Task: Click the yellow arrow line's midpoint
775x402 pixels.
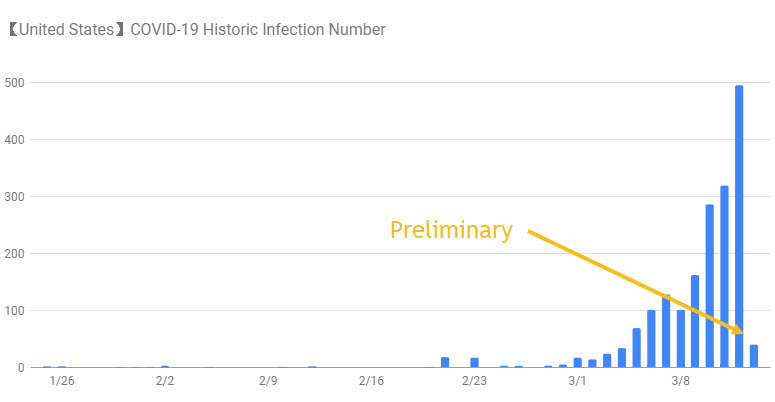Action: tap(636, 282)
